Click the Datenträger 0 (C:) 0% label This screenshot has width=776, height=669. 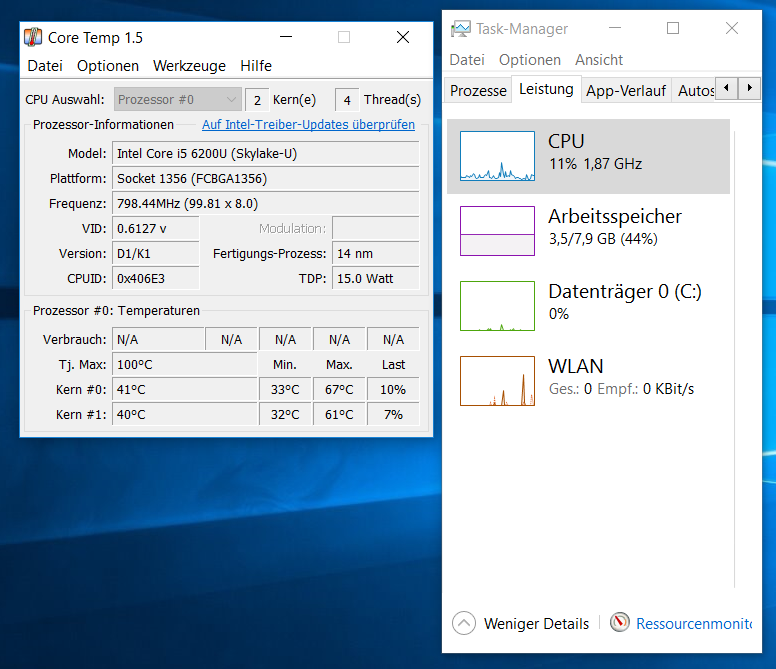(x=559, y=314)
